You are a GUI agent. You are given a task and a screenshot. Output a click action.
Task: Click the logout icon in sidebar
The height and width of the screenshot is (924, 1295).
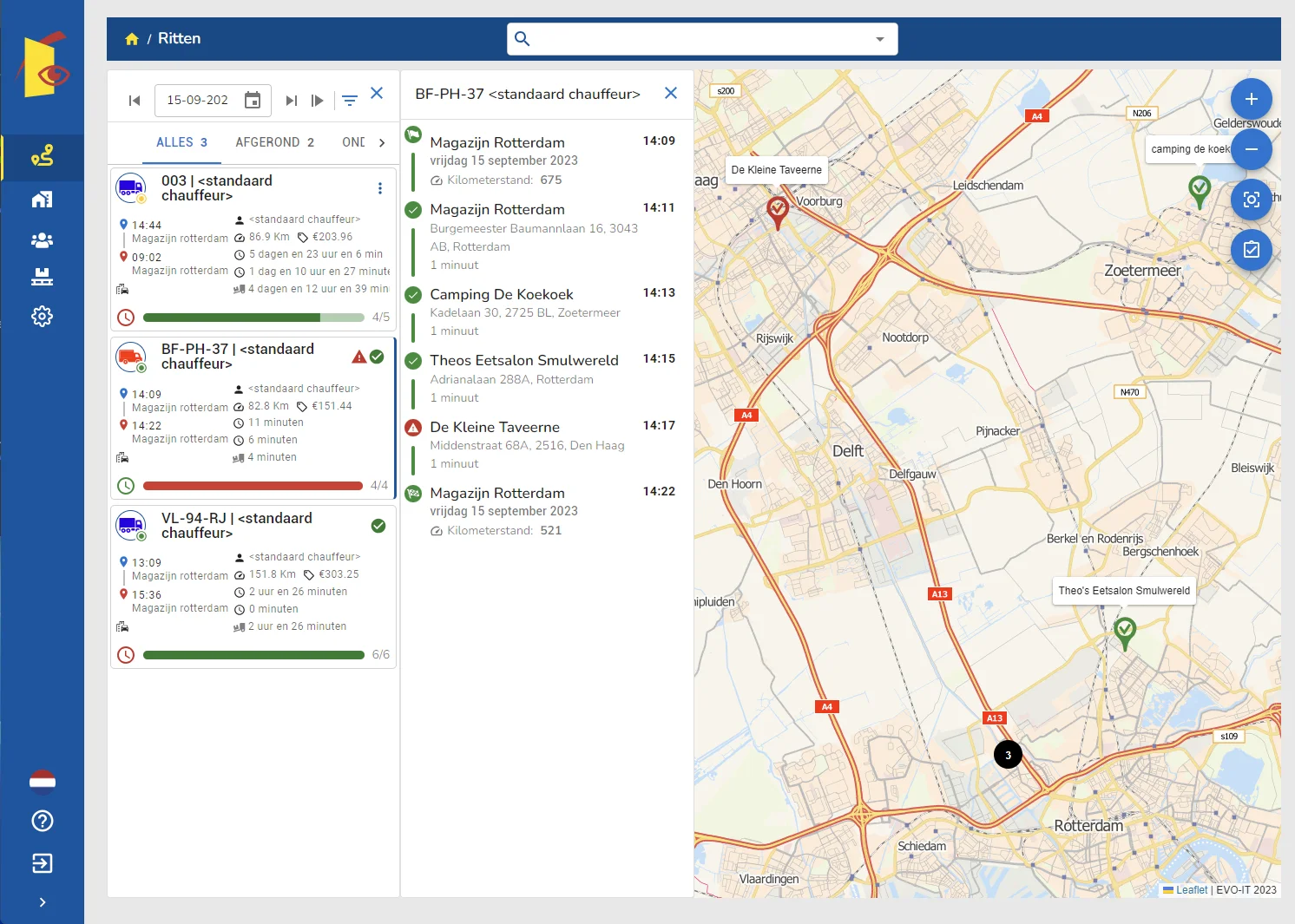click(x=42, y=863)
